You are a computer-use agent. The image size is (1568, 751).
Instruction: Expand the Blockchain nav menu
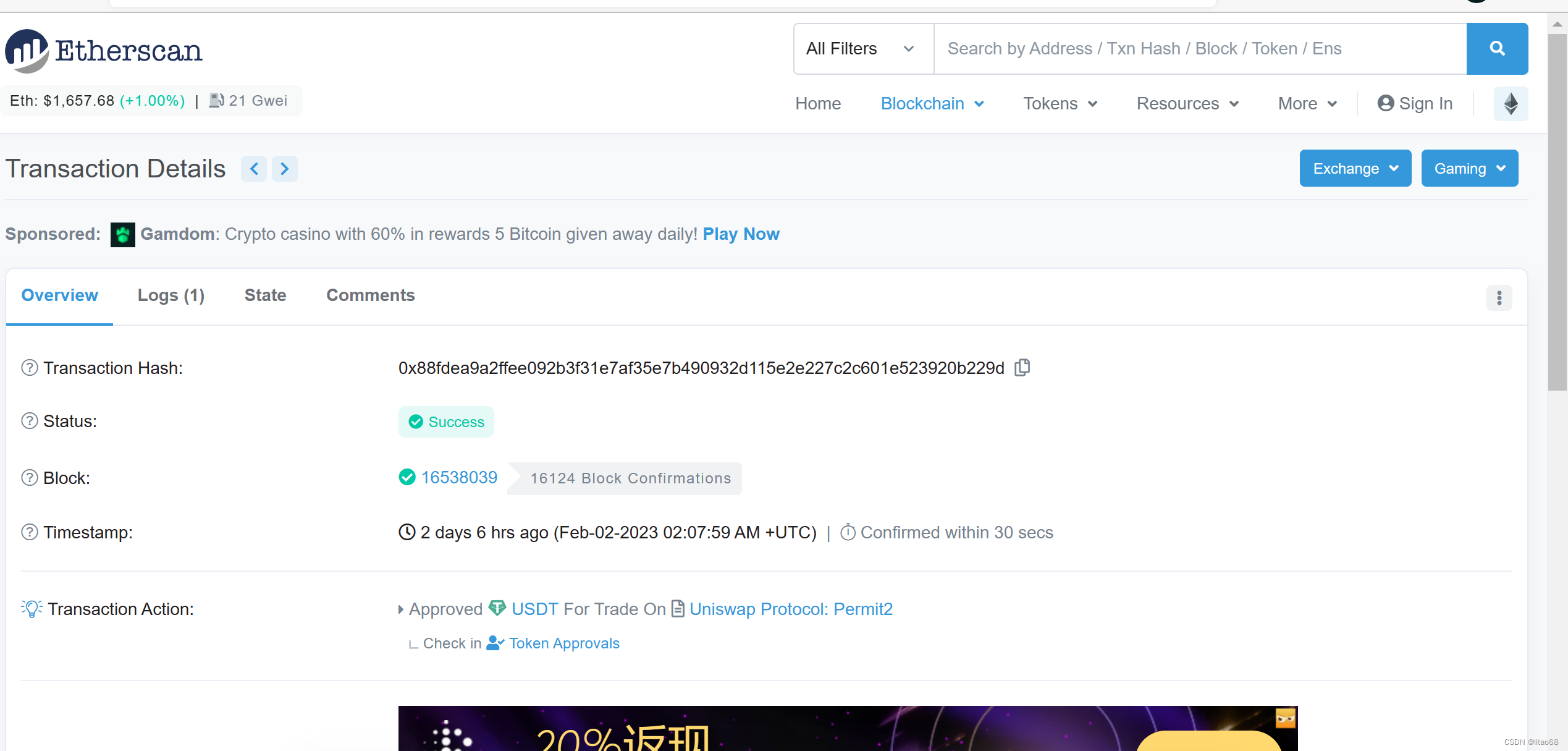(932, 104)
